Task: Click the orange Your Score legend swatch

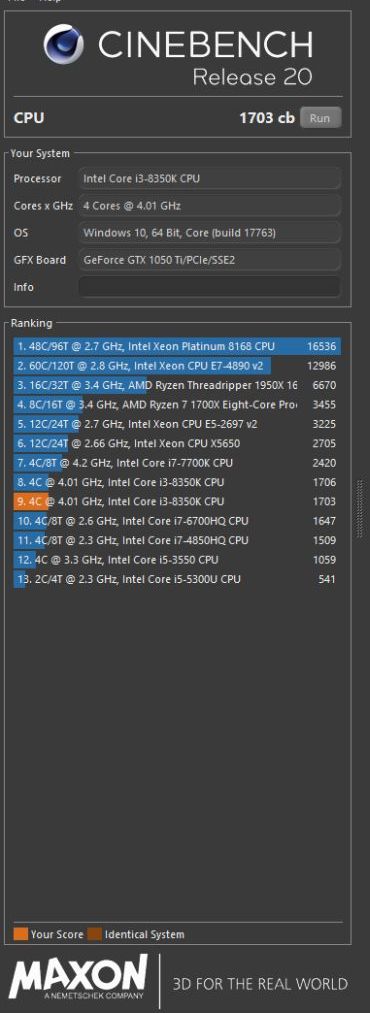Action: point(21,934)
